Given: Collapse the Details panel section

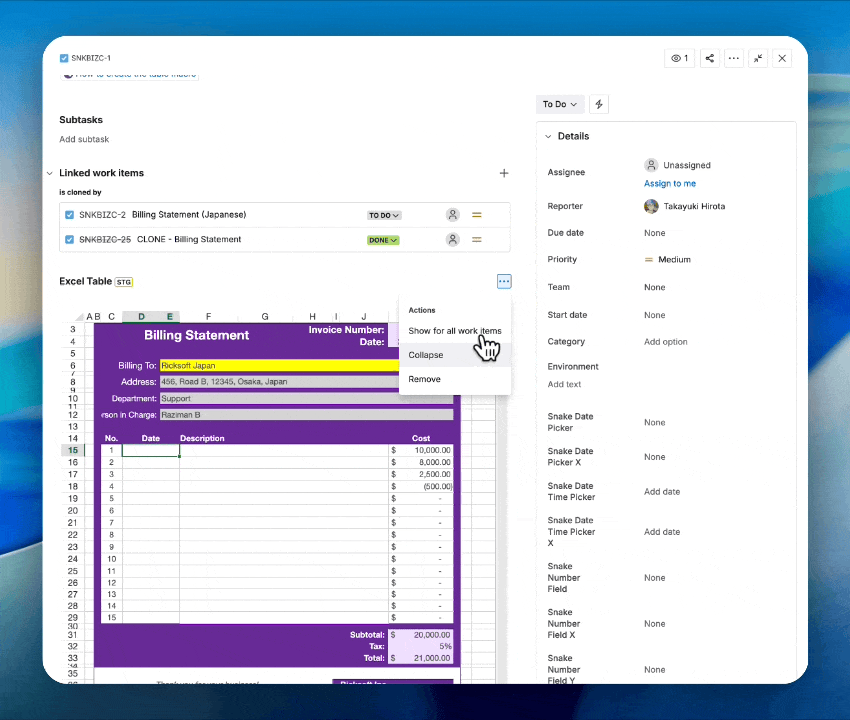Looking at the screenshot, I should tap(548, 136).
